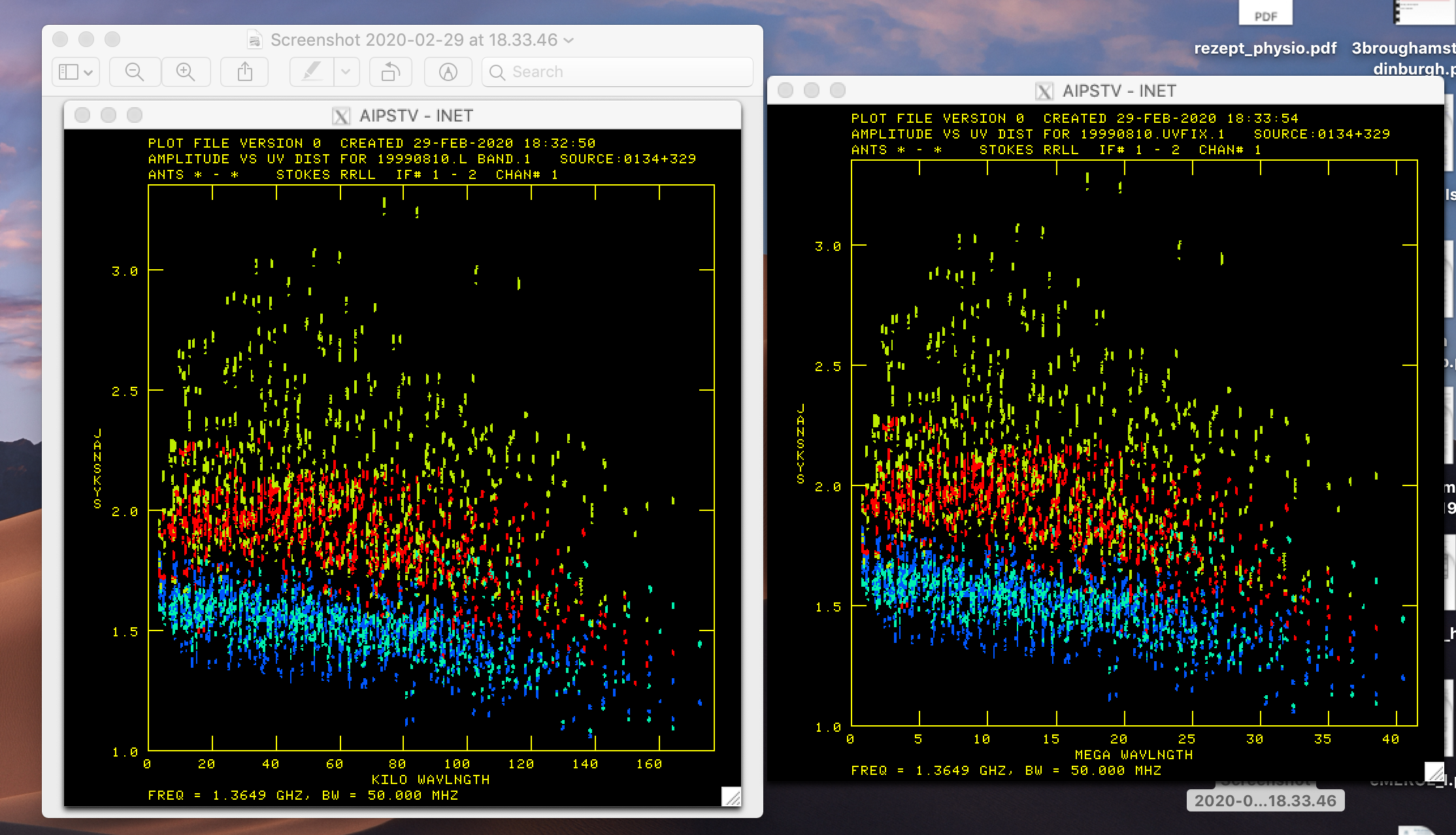Zoom out in the Preview toolbar
Image resolution: width=1456 pixels, height=835 pixels.
pos(135,72)
